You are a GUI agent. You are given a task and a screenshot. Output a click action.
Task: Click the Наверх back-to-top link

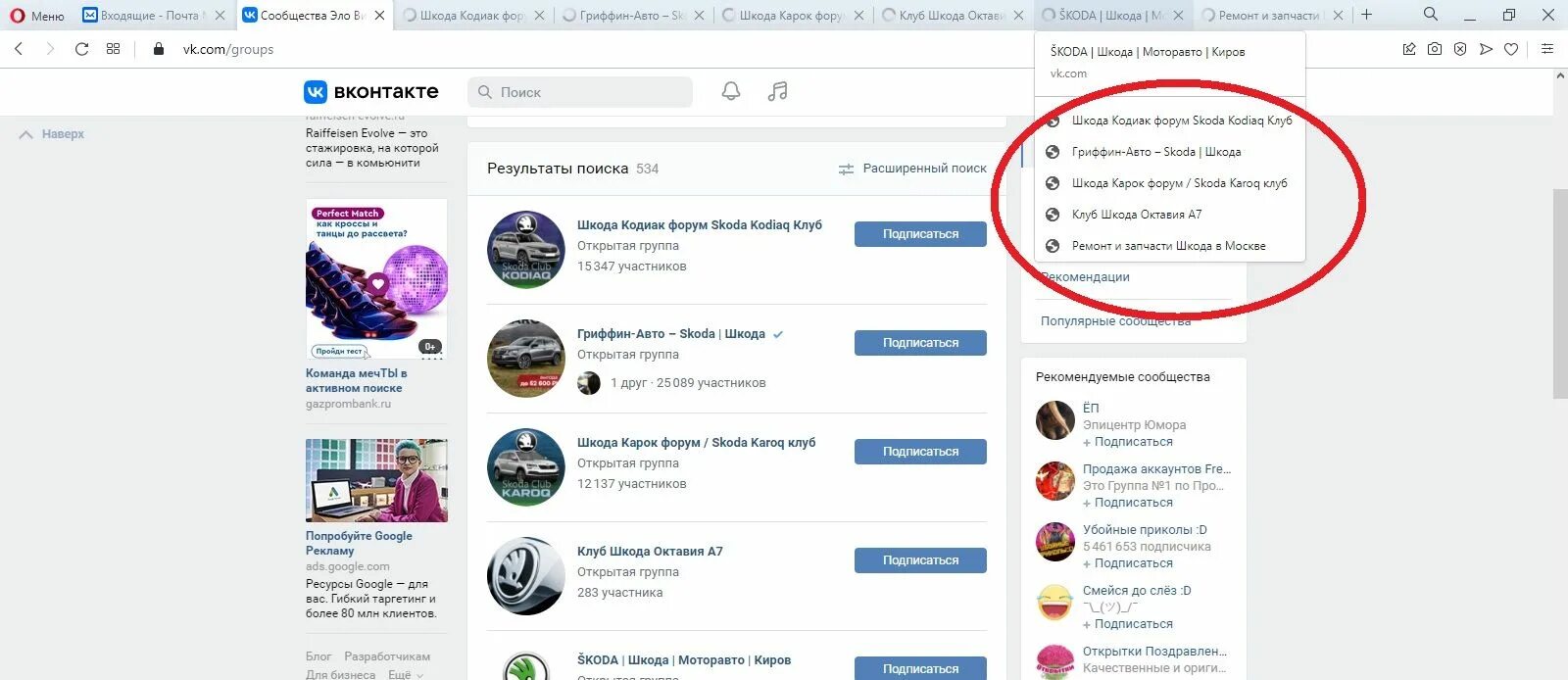[53, 134]
